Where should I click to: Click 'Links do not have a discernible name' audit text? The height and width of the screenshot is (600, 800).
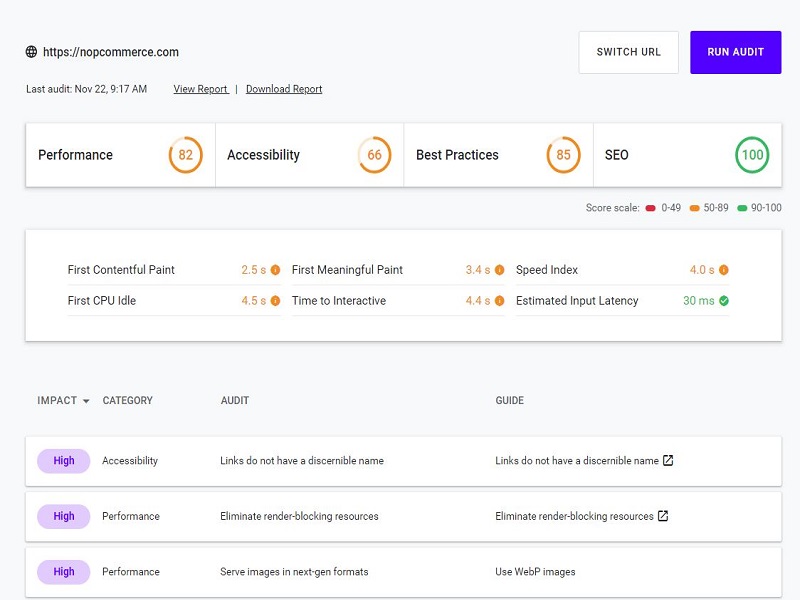point(302,460)
